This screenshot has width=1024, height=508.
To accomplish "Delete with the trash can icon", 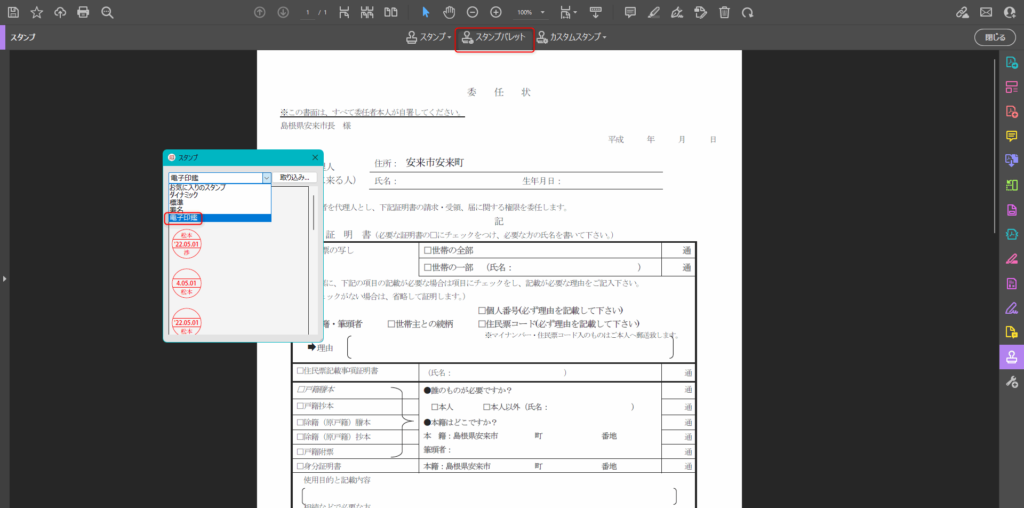I will point(724,12).
